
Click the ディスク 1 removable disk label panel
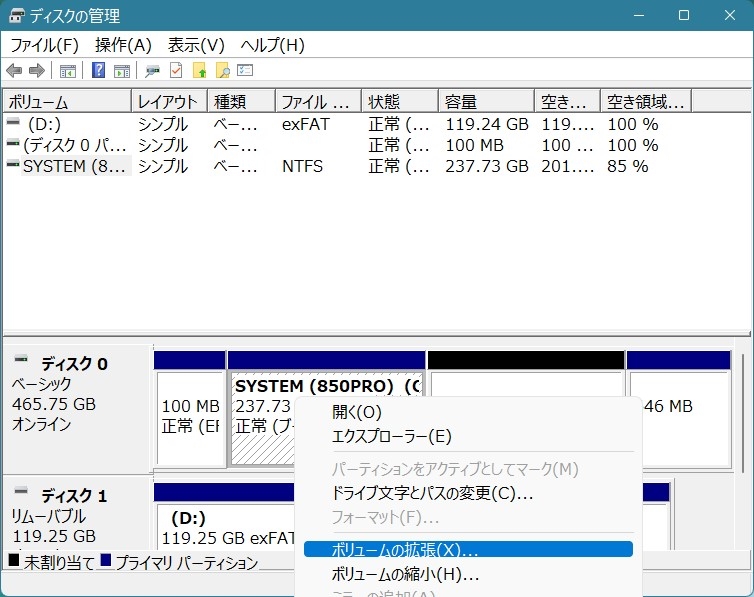click(78, 513)
